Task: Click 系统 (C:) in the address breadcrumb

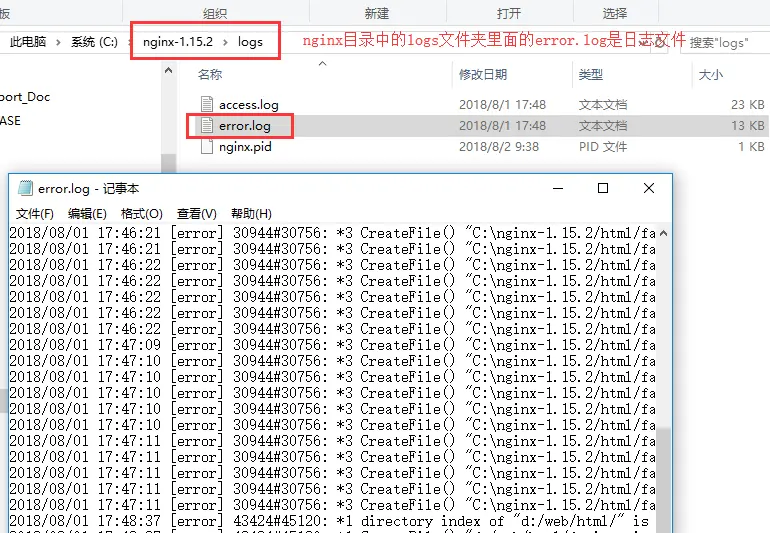Action: [x=94, y=42]
